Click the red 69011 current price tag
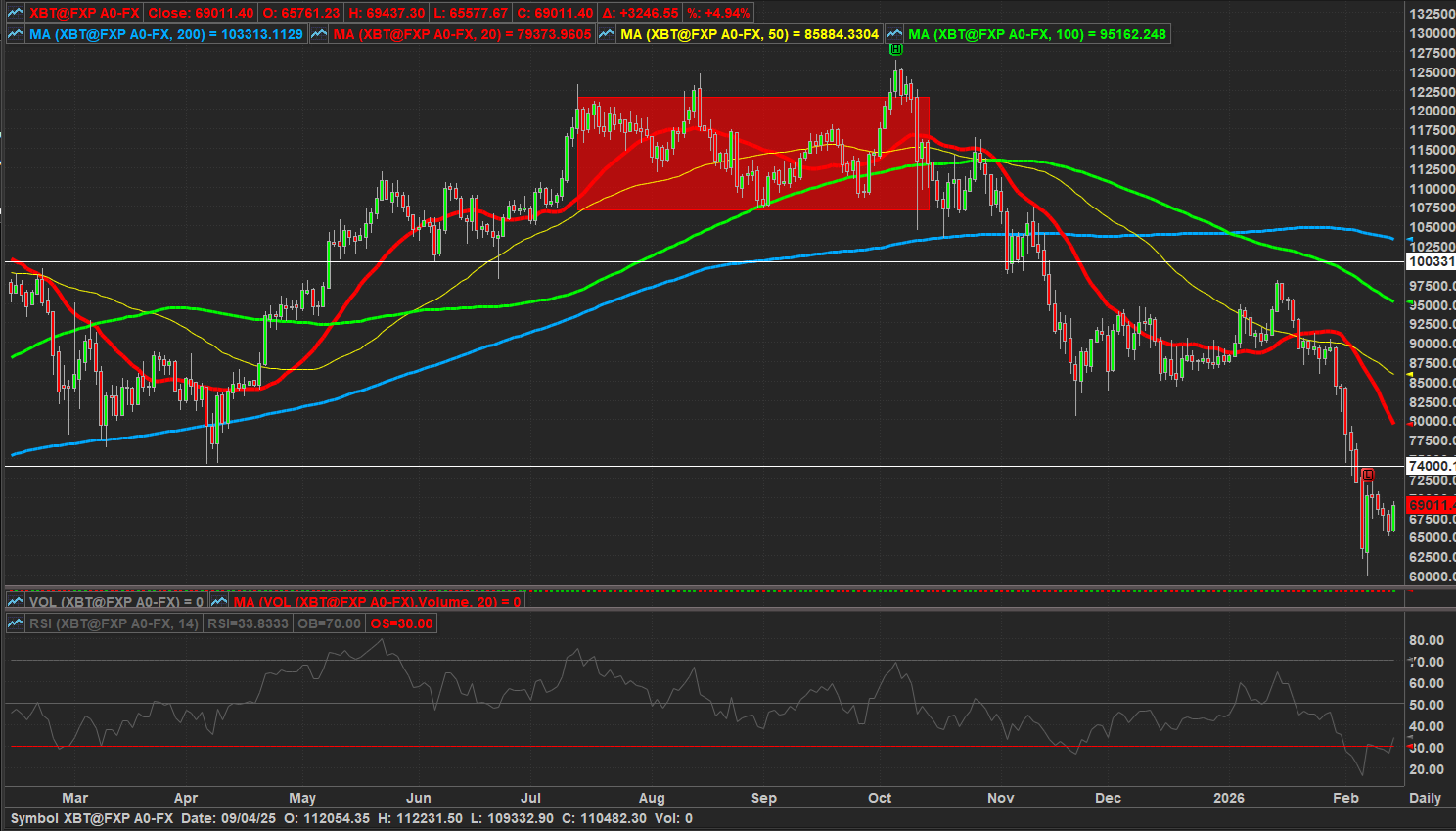 point(1431,505)
